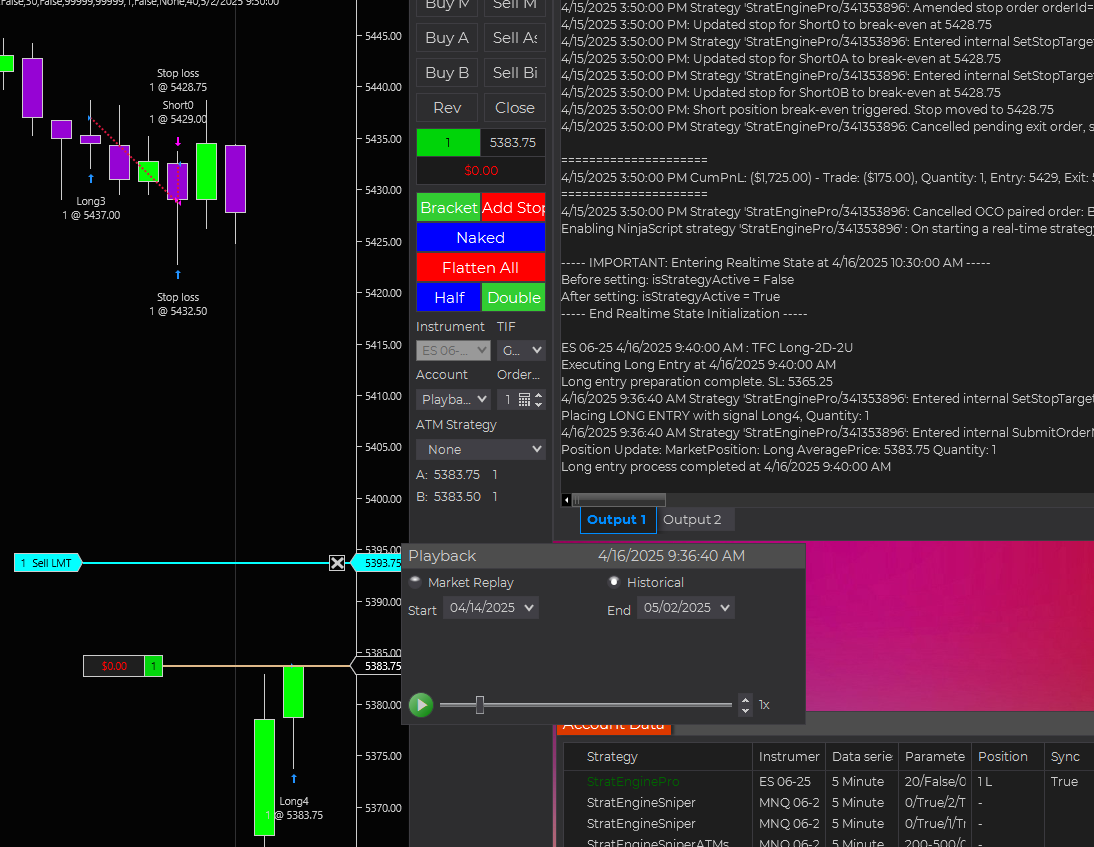
Task: Click the order quantity input field
Action: pyautogui.click(x=507, y=399)
